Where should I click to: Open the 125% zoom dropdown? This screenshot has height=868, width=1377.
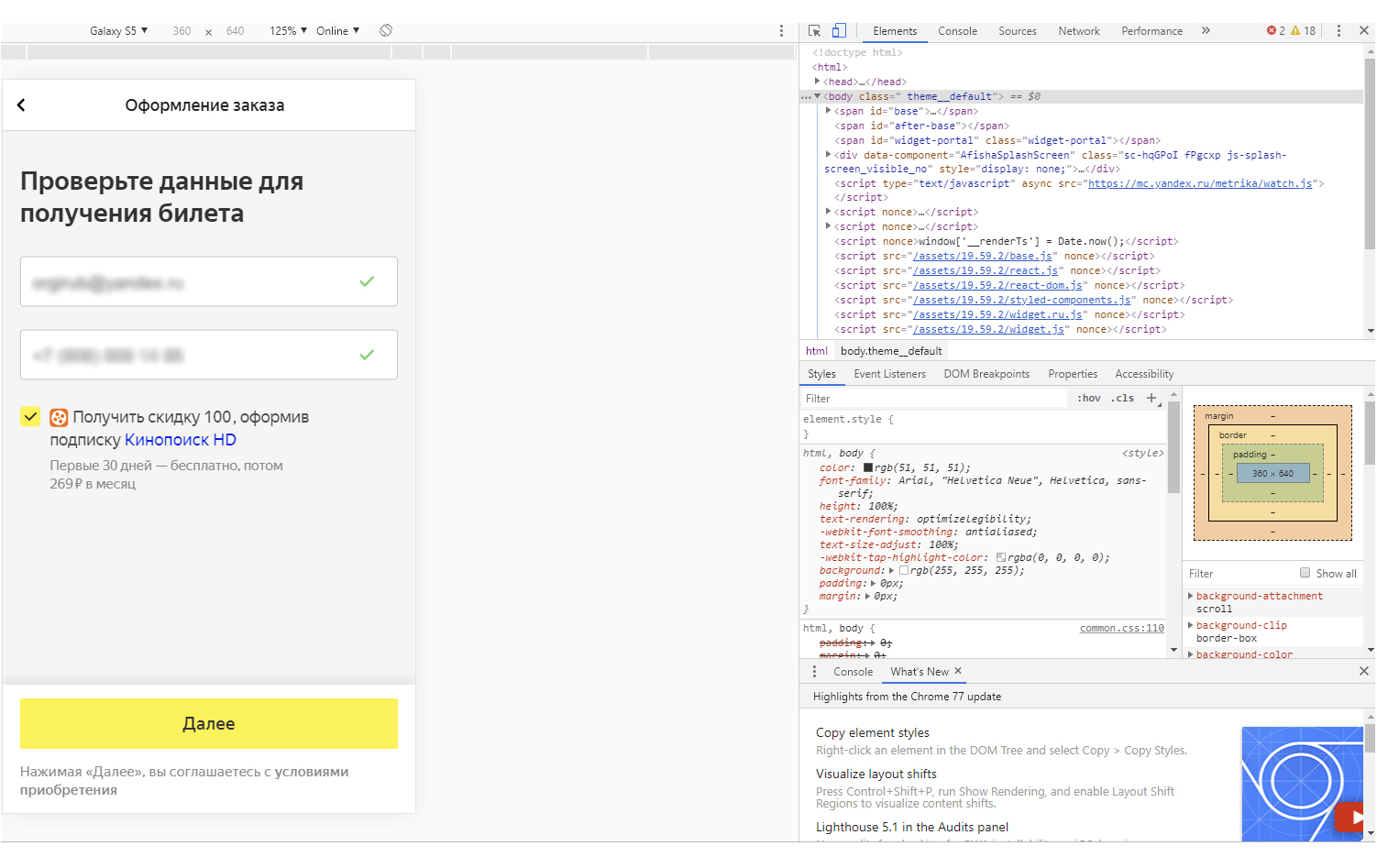[x=288, y=30]
